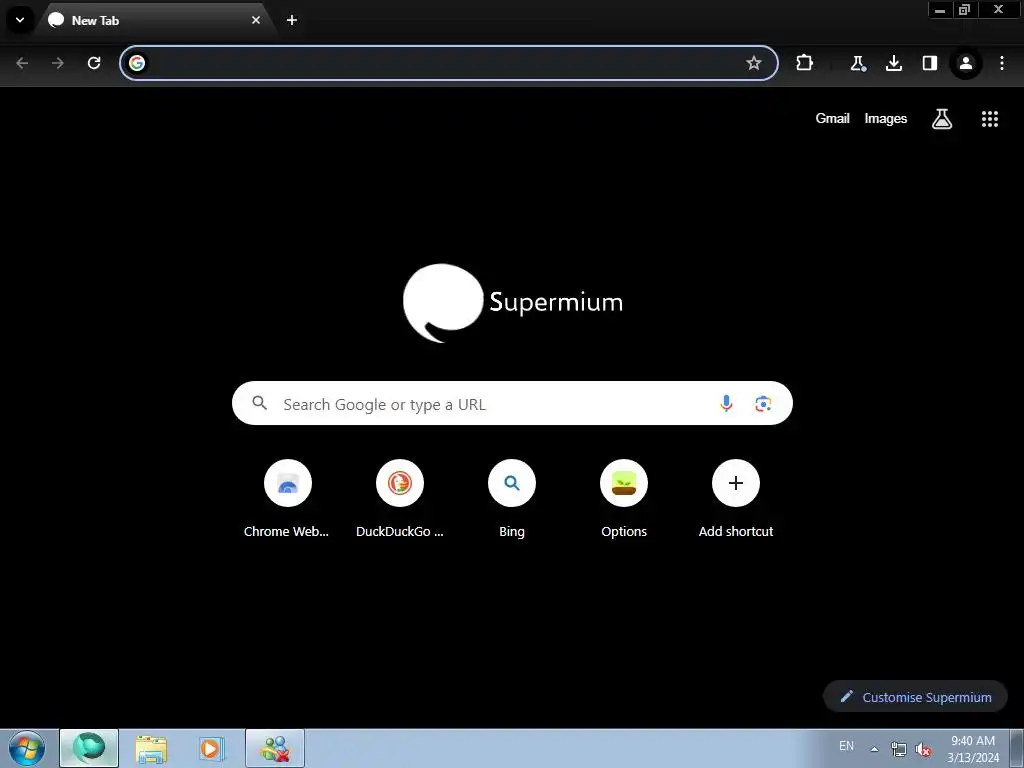Click the Customise Supermium button

[915, 697]
